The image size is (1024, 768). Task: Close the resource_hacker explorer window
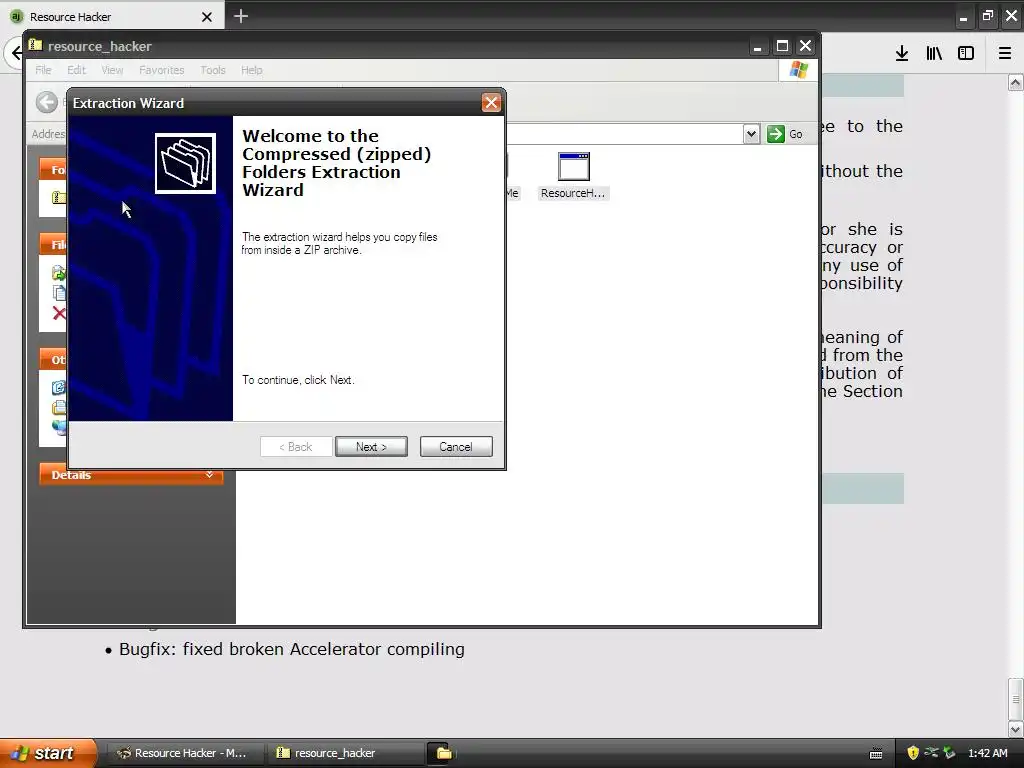point(806,46)
